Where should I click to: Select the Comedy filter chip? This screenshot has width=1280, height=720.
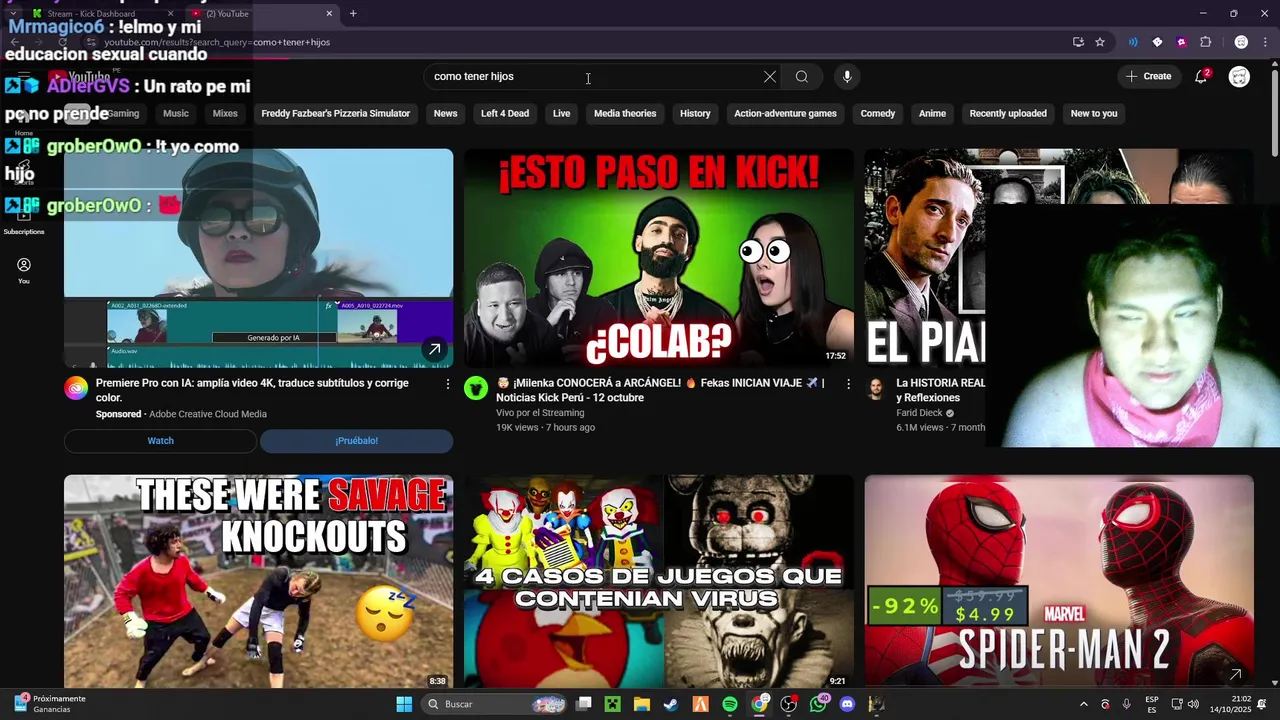click(878, 113)
